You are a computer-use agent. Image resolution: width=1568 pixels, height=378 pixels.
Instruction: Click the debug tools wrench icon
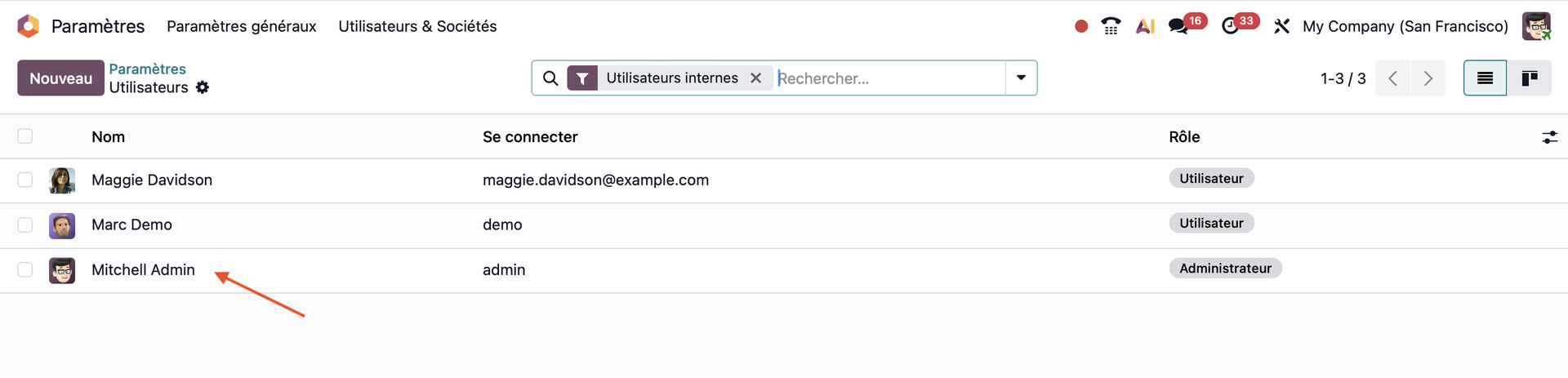(1281, 26)
